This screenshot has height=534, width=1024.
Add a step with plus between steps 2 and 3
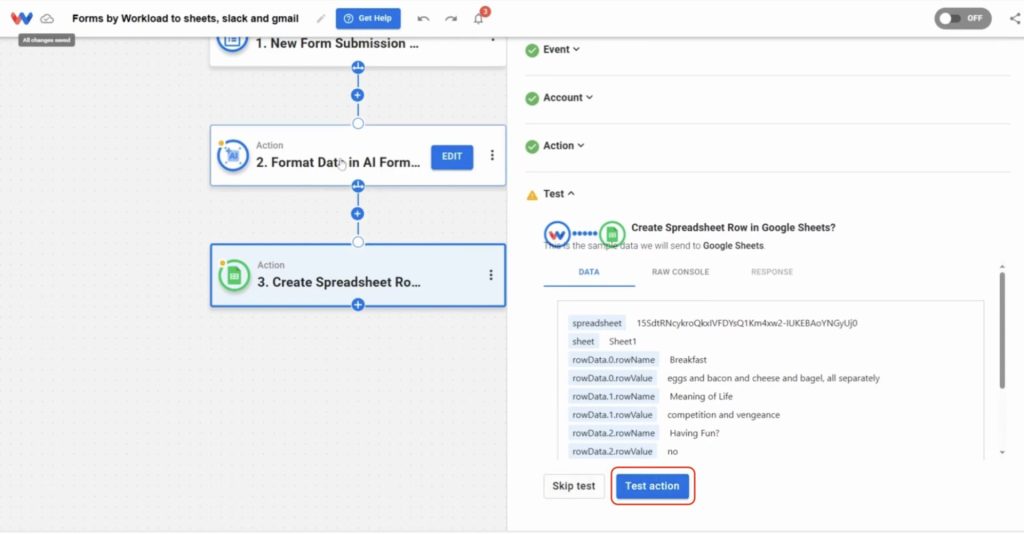[x=357, y=213]
